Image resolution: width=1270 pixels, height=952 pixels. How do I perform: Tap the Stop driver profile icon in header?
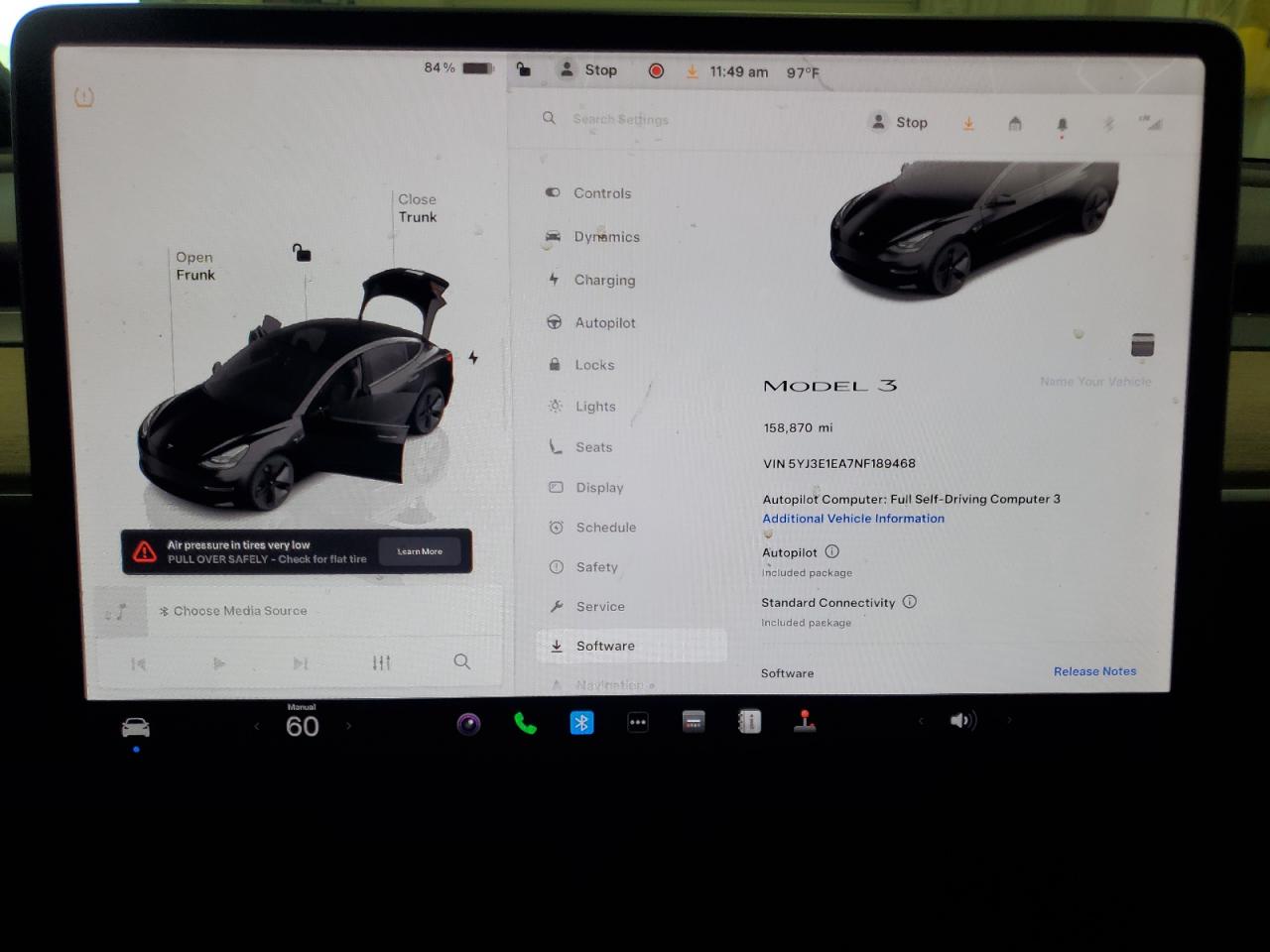tap(878, 122)
